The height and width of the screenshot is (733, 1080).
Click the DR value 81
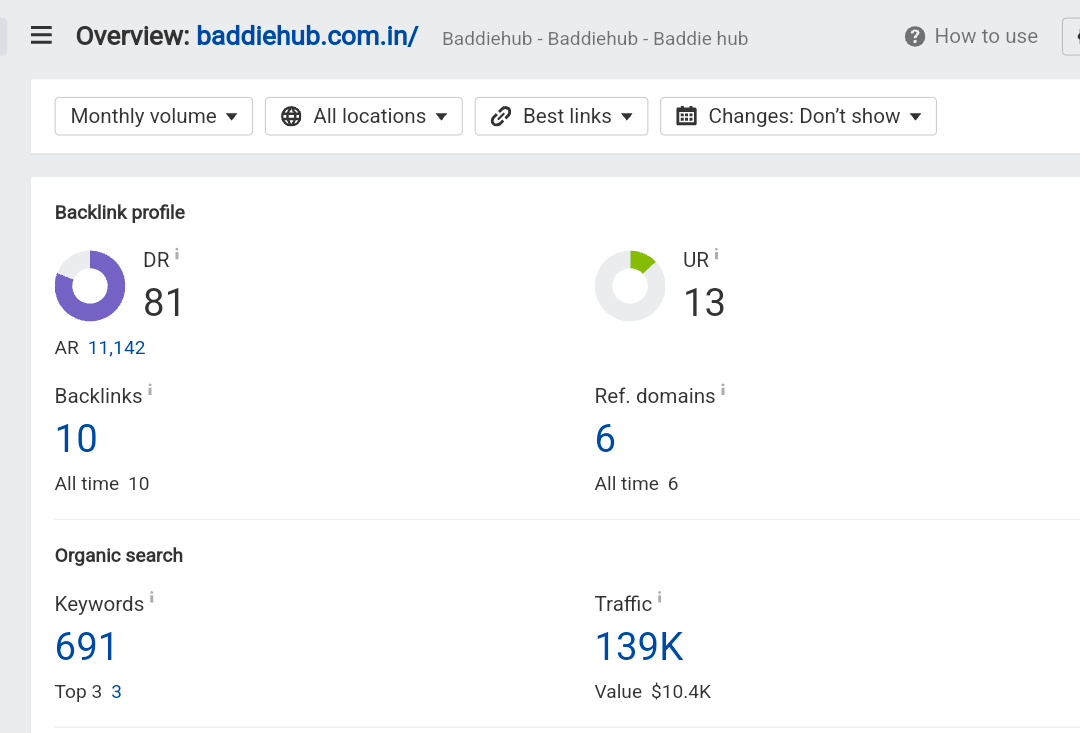tap(163, 302)
